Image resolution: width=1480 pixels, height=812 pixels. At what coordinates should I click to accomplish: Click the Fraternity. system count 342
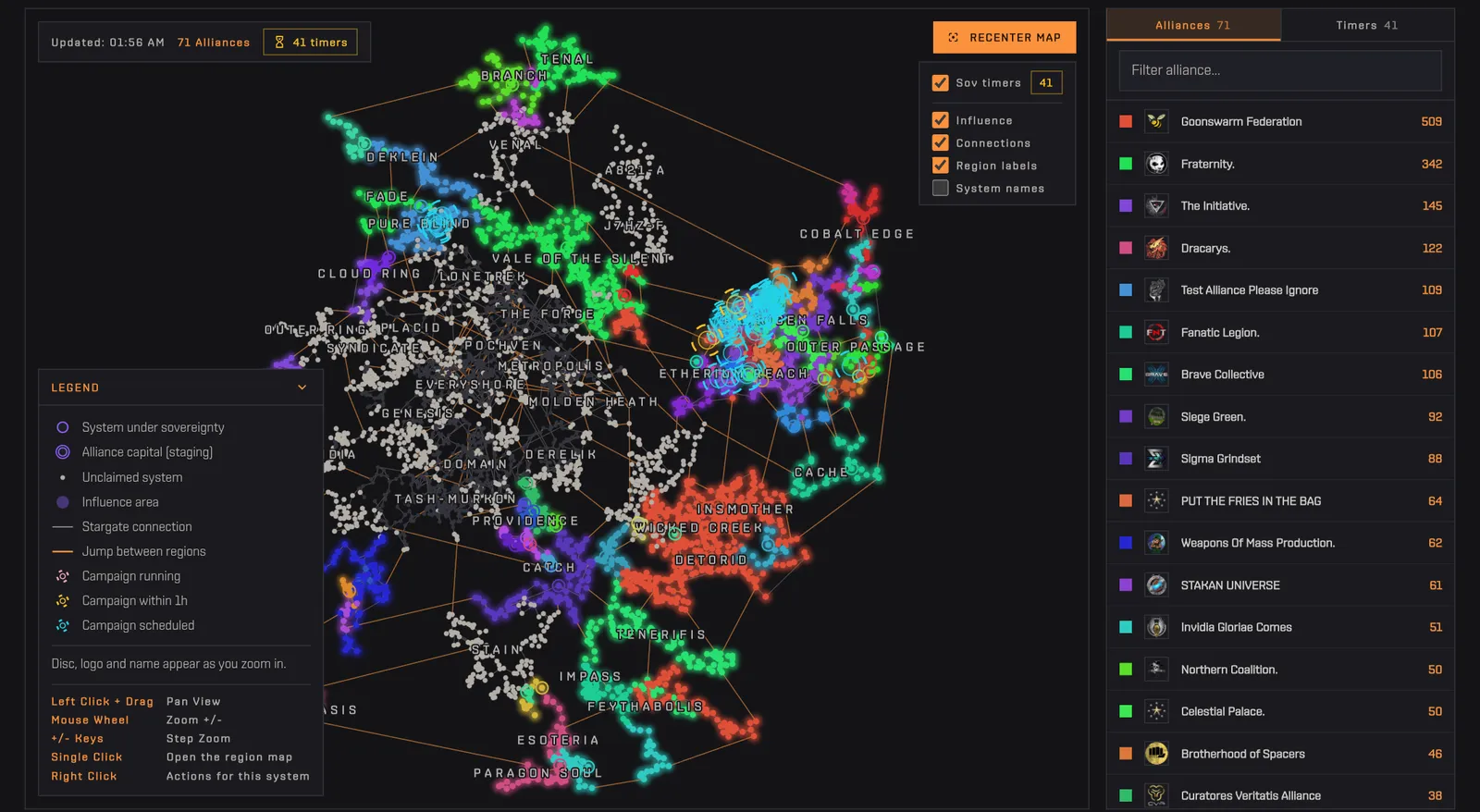click(x=1431, y=164)
